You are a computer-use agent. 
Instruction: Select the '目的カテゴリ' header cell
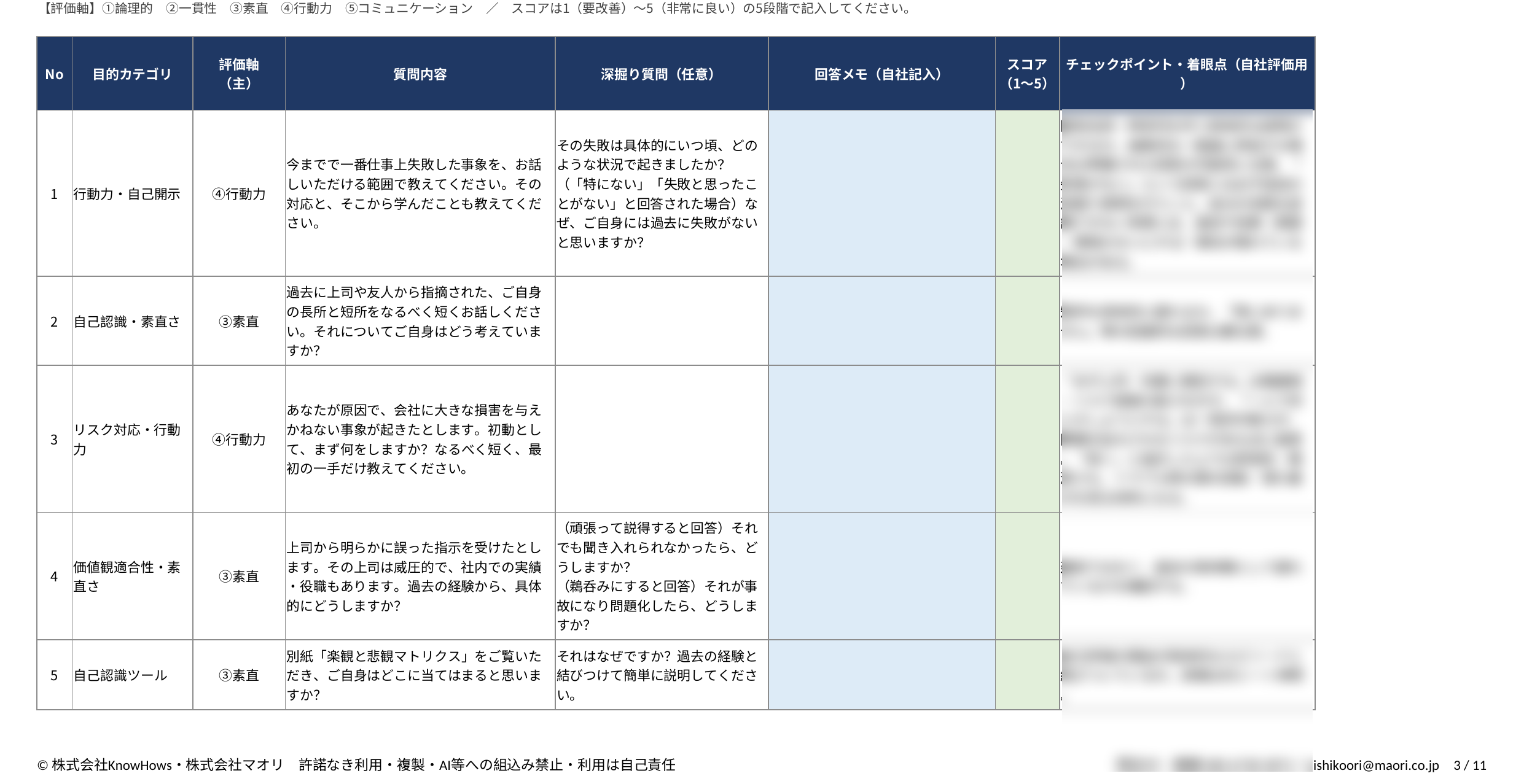(x=132, y=74)
